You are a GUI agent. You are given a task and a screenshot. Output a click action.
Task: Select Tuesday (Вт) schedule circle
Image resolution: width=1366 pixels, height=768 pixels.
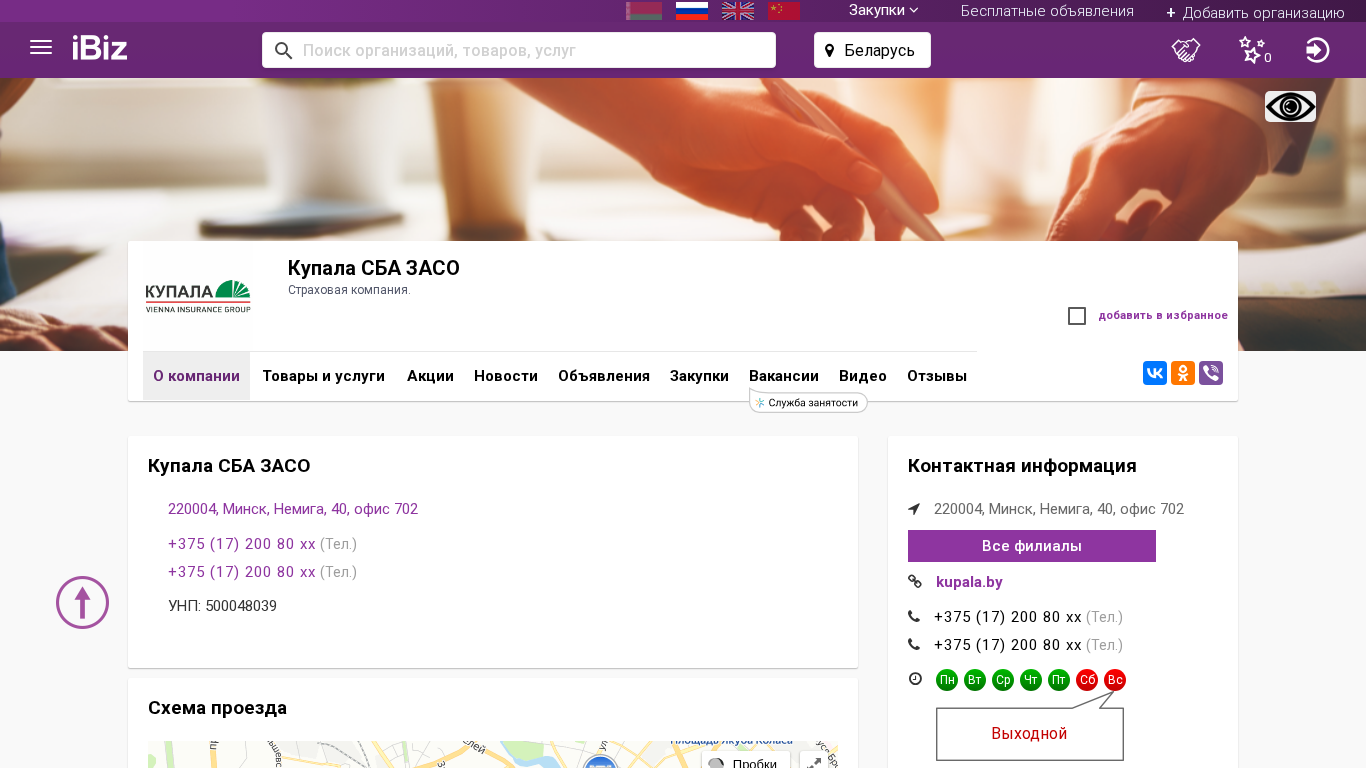(975, 680)
